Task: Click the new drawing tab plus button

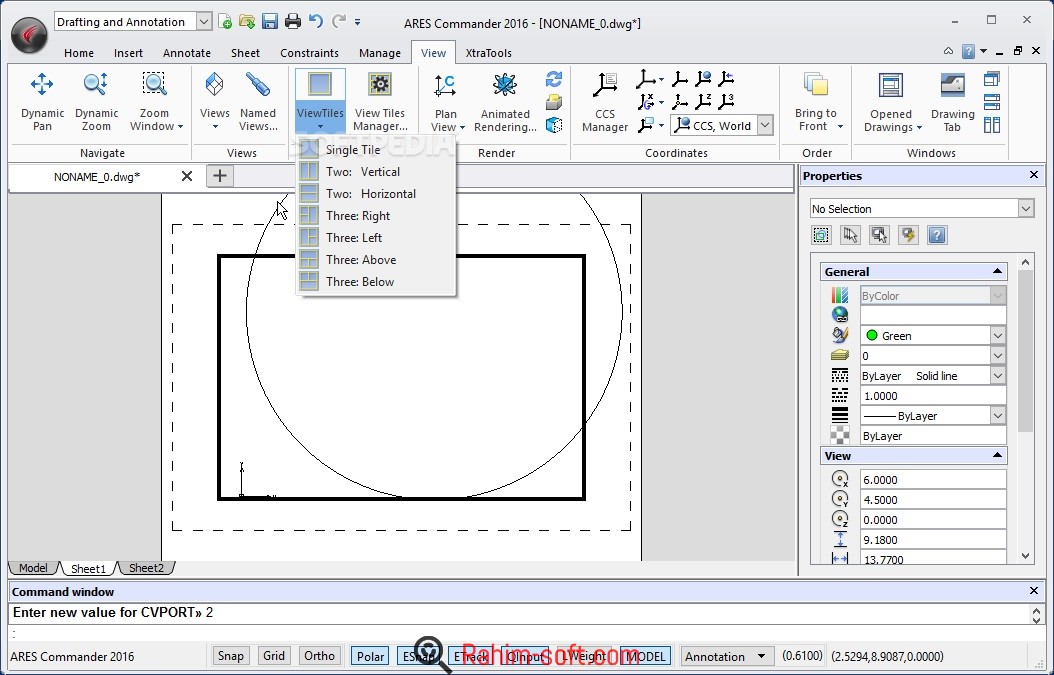Action: pyautogui.click(x=219, y=176)
